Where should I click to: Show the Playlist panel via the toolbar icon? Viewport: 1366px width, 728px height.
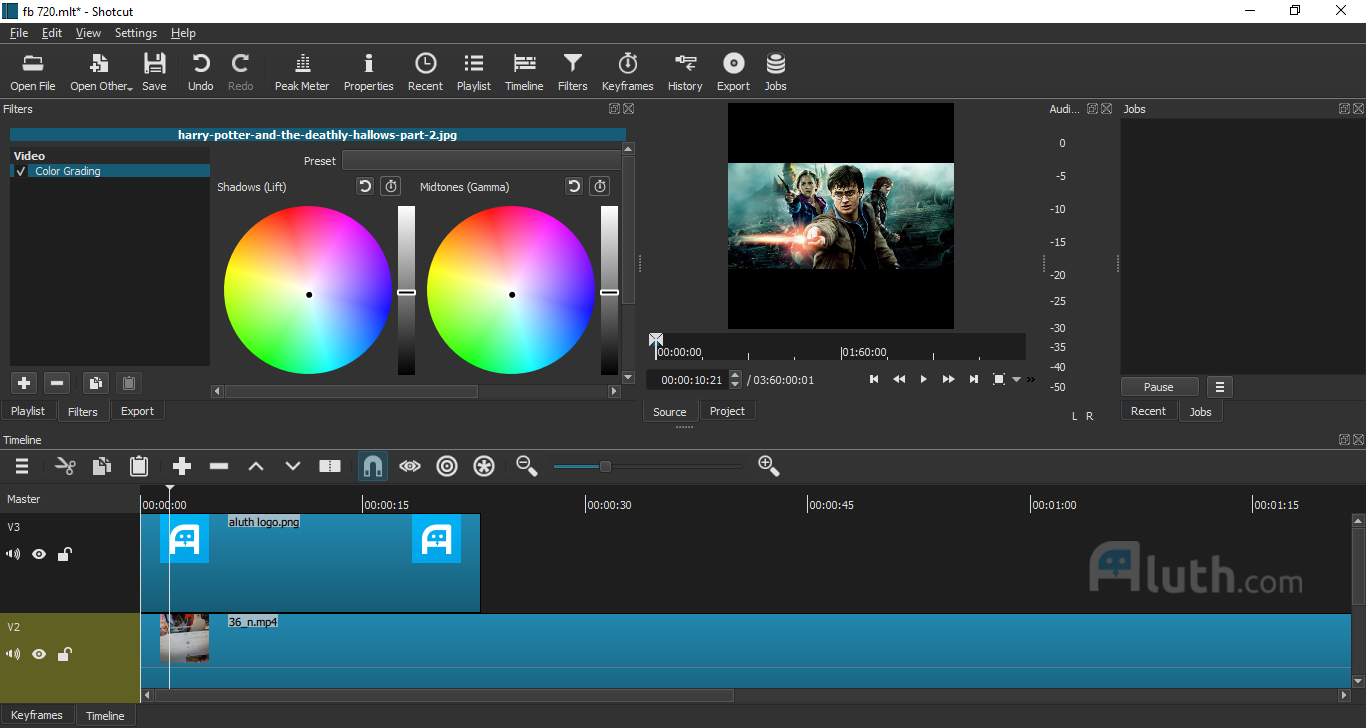(474, 72)
